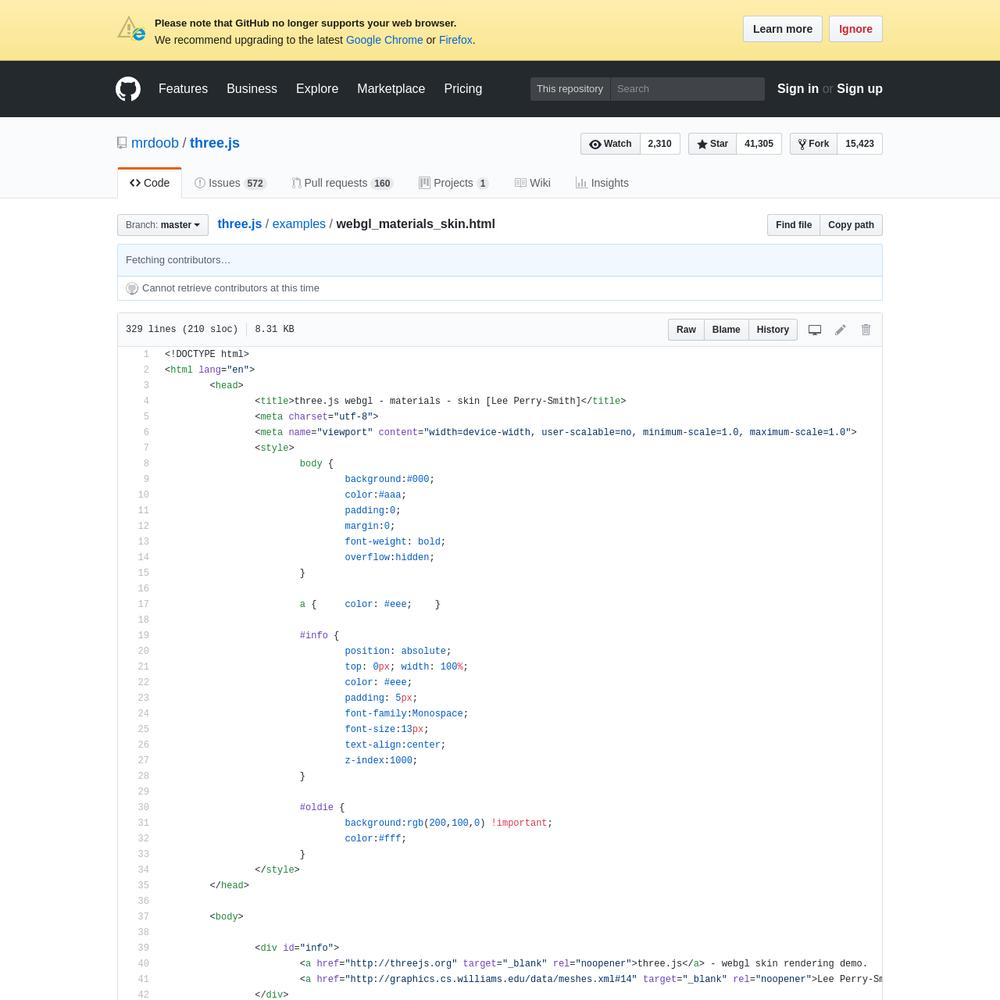
Task: View the Raw file
Action: click(686, 330)
